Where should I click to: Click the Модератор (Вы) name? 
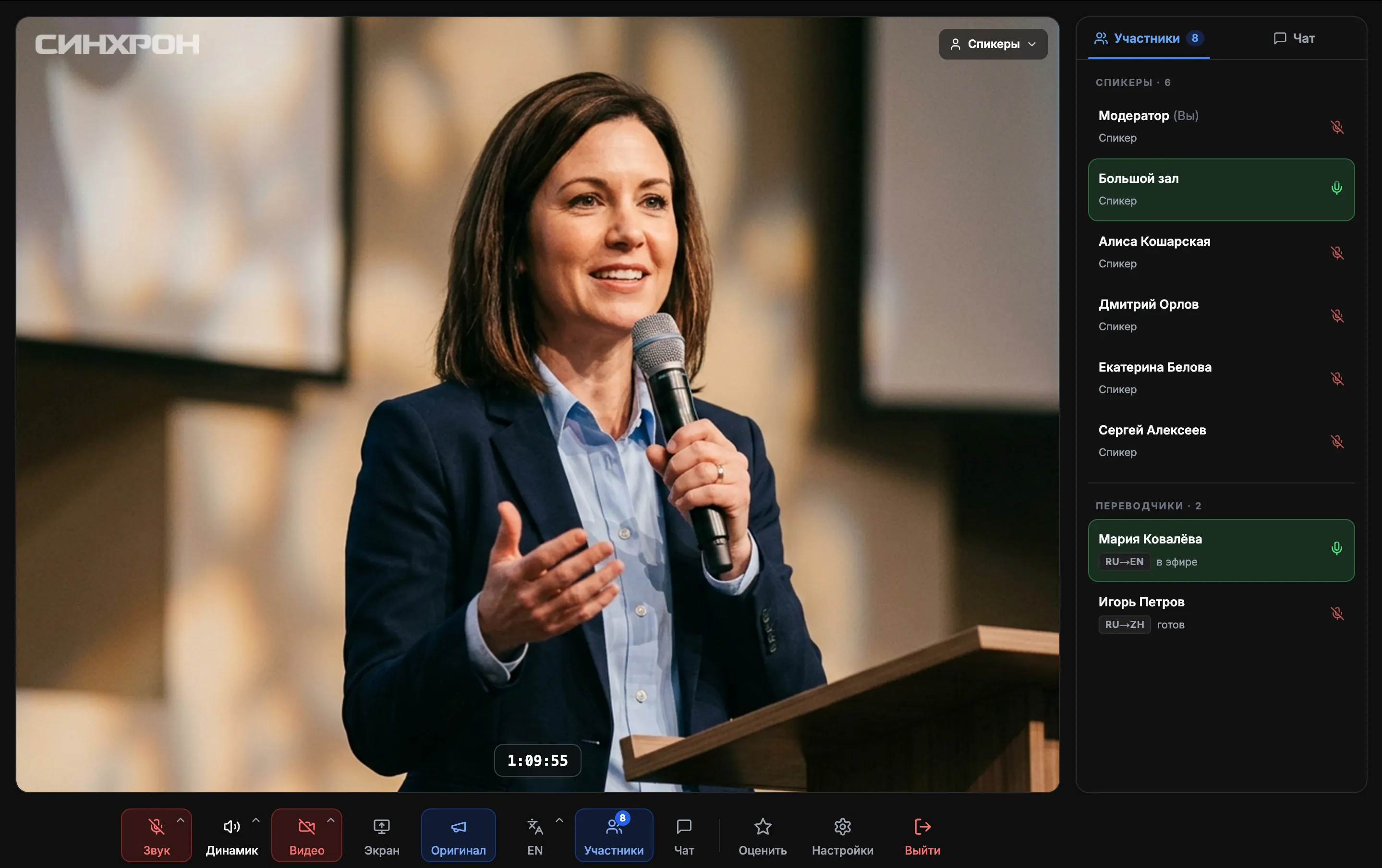click(x=1148, y=115)
